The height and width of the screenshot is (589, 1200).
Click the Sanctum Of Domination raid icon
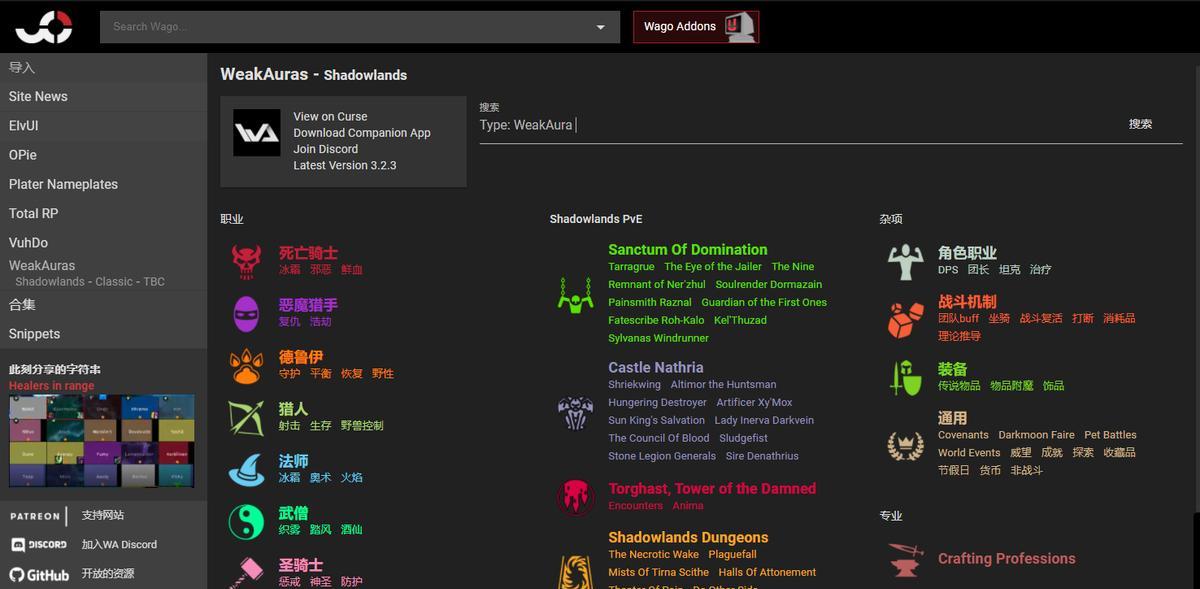[x=575, y=295]
